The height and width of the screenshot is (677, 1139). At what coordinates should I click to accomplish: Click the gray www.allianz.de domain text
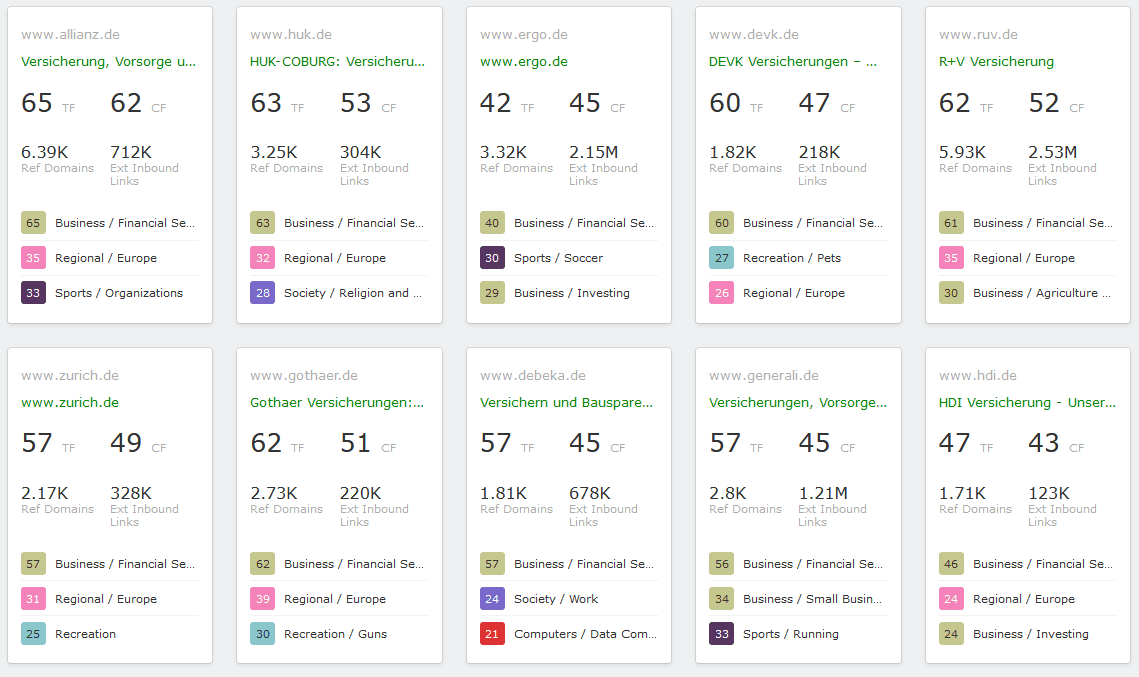[70, 34]
